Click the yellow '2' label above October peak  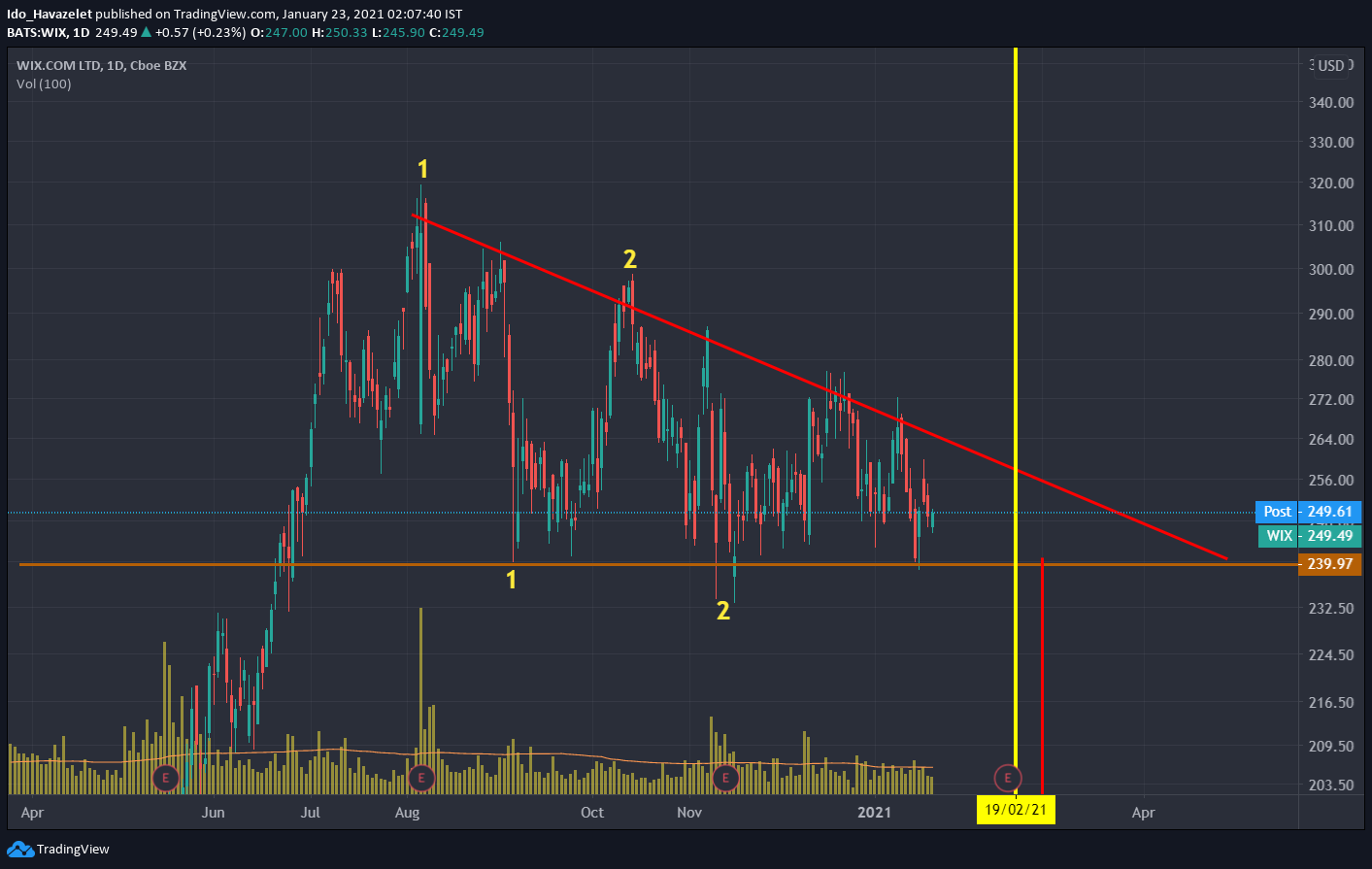pyautogui.click(x=630, y=259)
